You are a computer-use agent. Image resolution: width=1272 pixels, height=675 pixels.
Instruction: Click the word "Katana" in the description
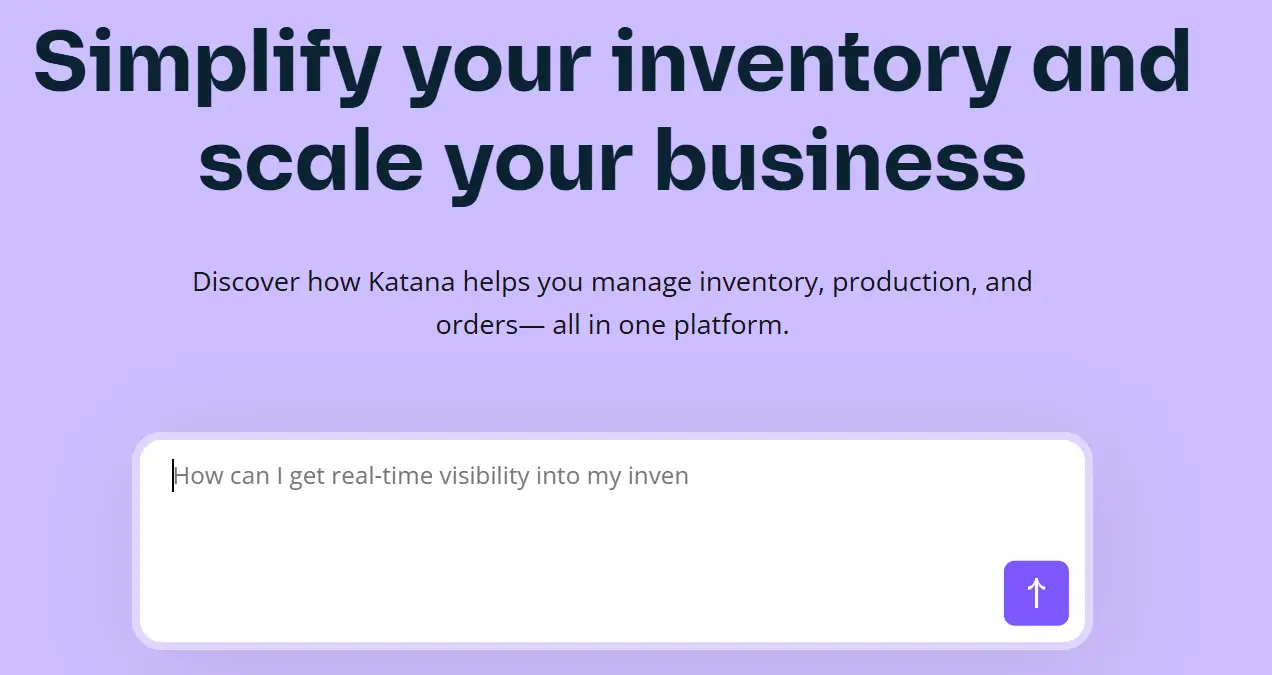tap(411, 282)
